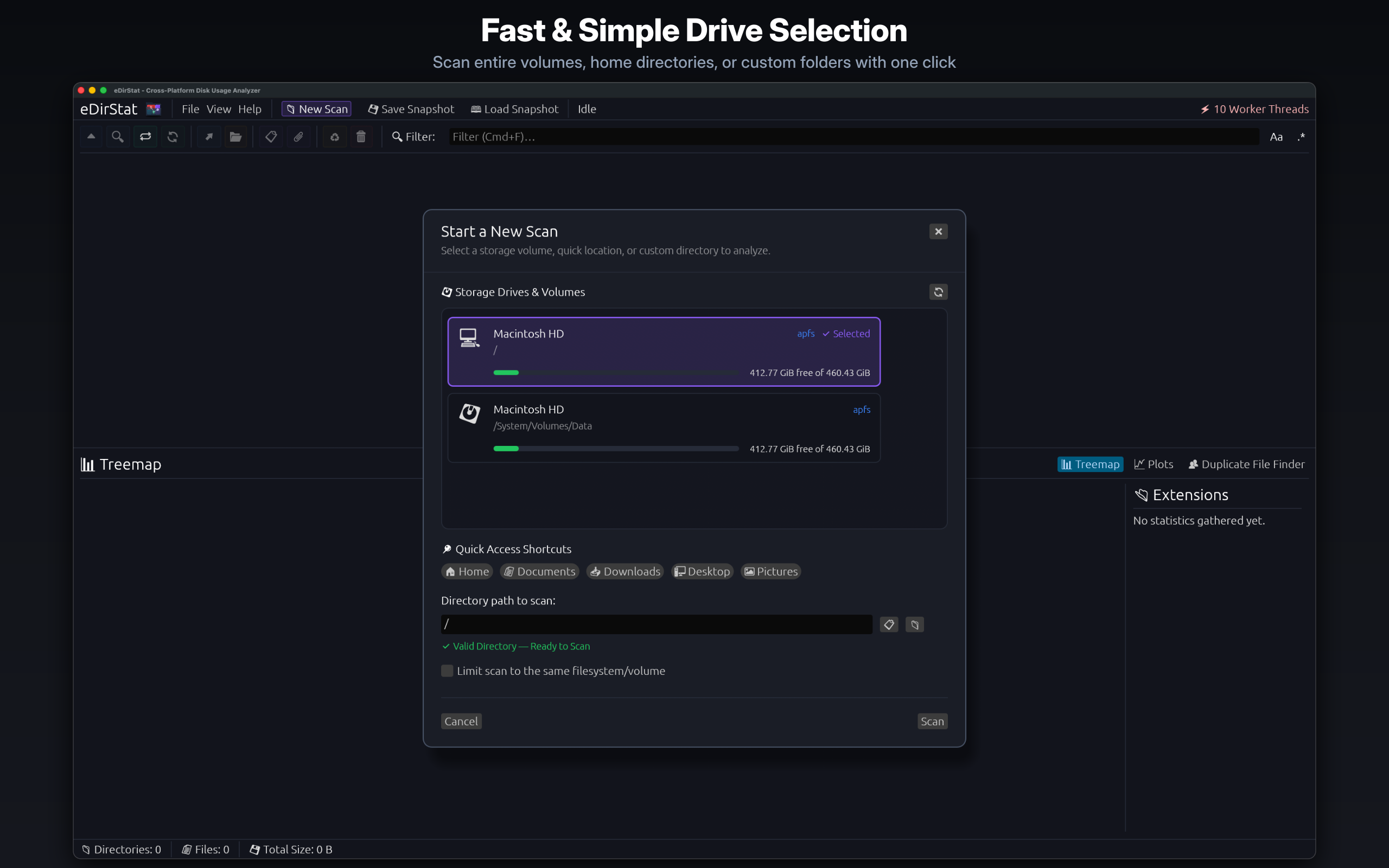
Task: Select Macintosh HD at /System/Volumes/Data
Action: pos(664,427)
